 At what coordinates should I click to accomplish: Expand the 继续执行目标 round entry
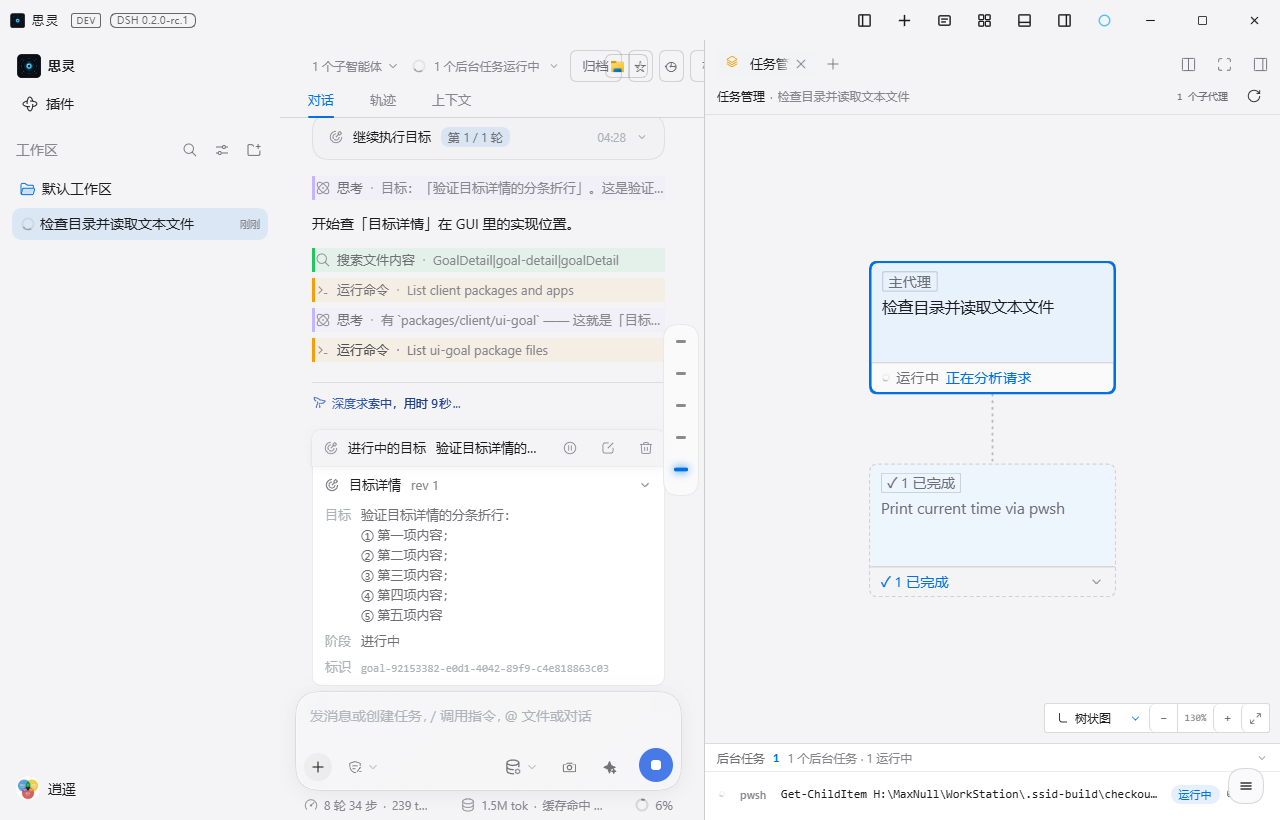click(x=488, y=137)
